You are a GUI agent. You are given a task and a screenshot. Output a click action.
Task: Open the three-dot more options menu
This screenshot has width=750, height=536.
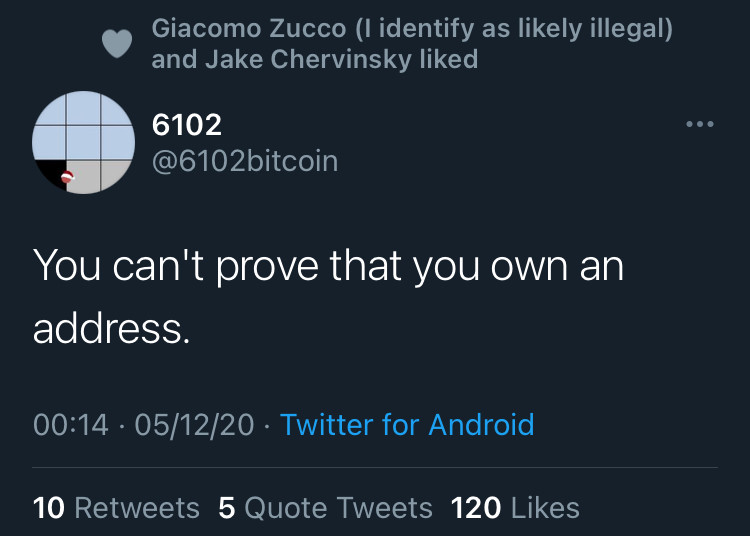(x=699, y=124)
